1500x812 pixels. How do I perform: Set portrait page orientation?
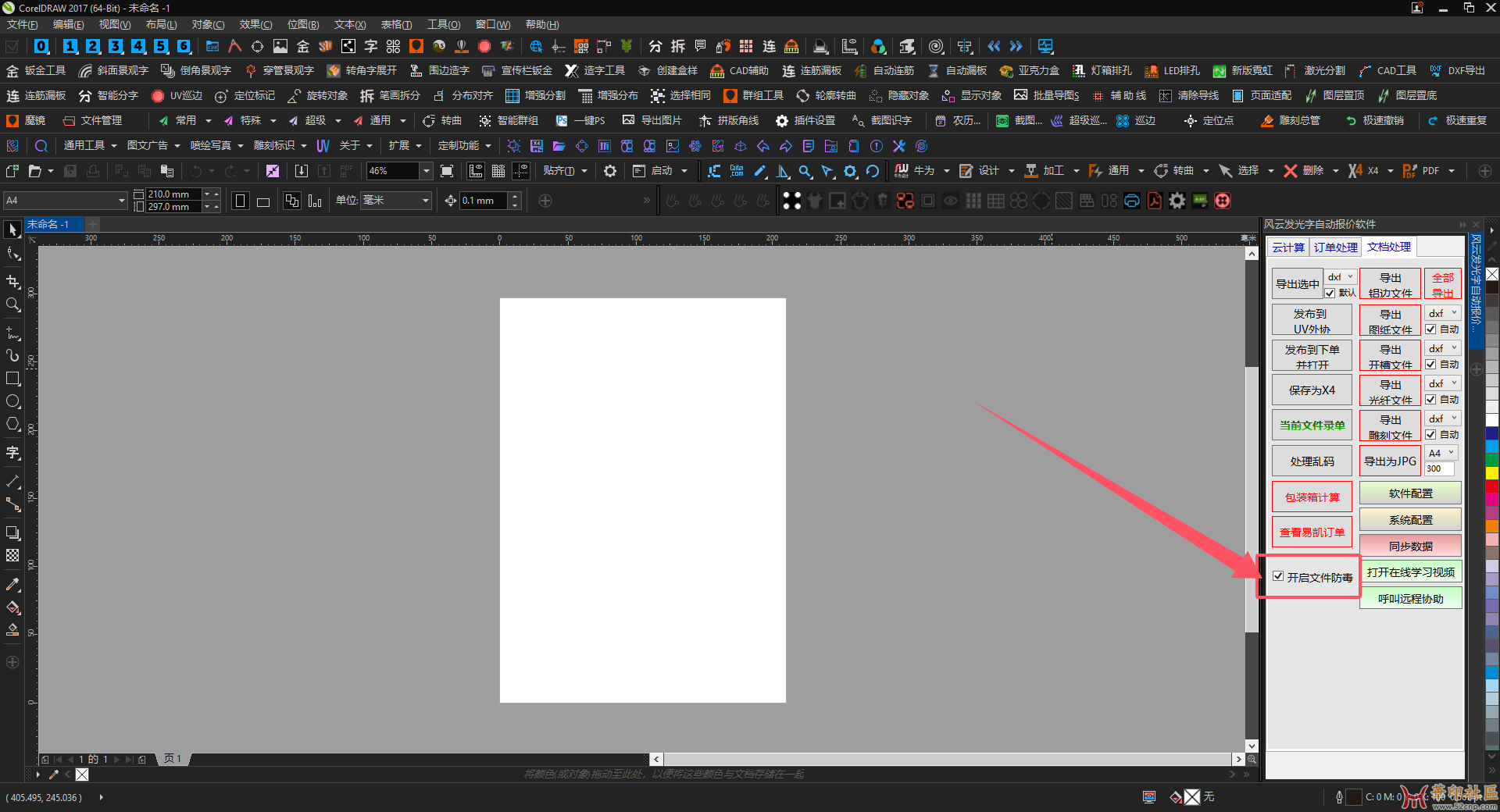pyautogui.click(x=241, y=201)
